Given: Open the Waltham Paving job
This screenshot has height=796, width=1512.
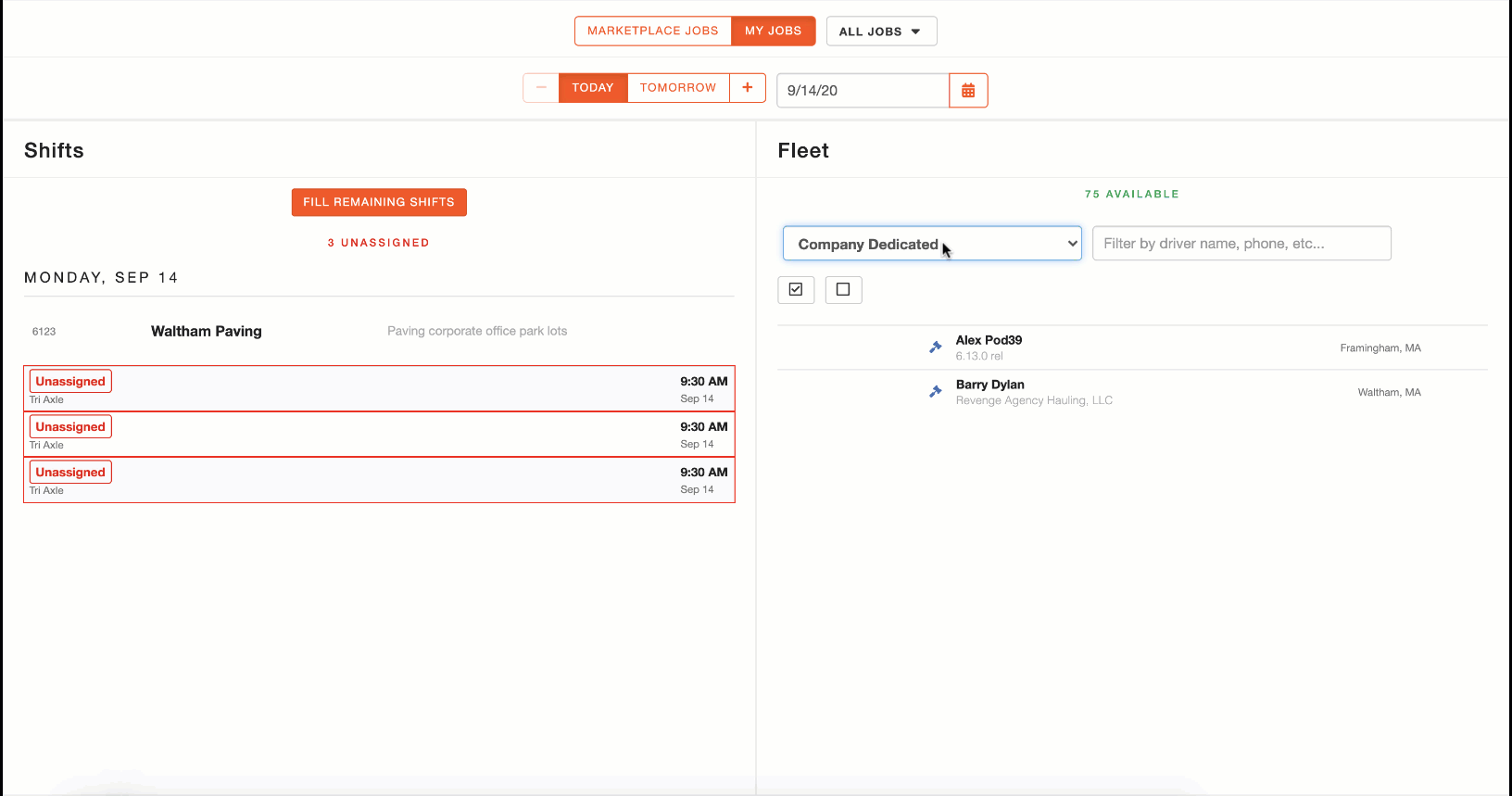Looking at the screenshot, I should point(207,332).
